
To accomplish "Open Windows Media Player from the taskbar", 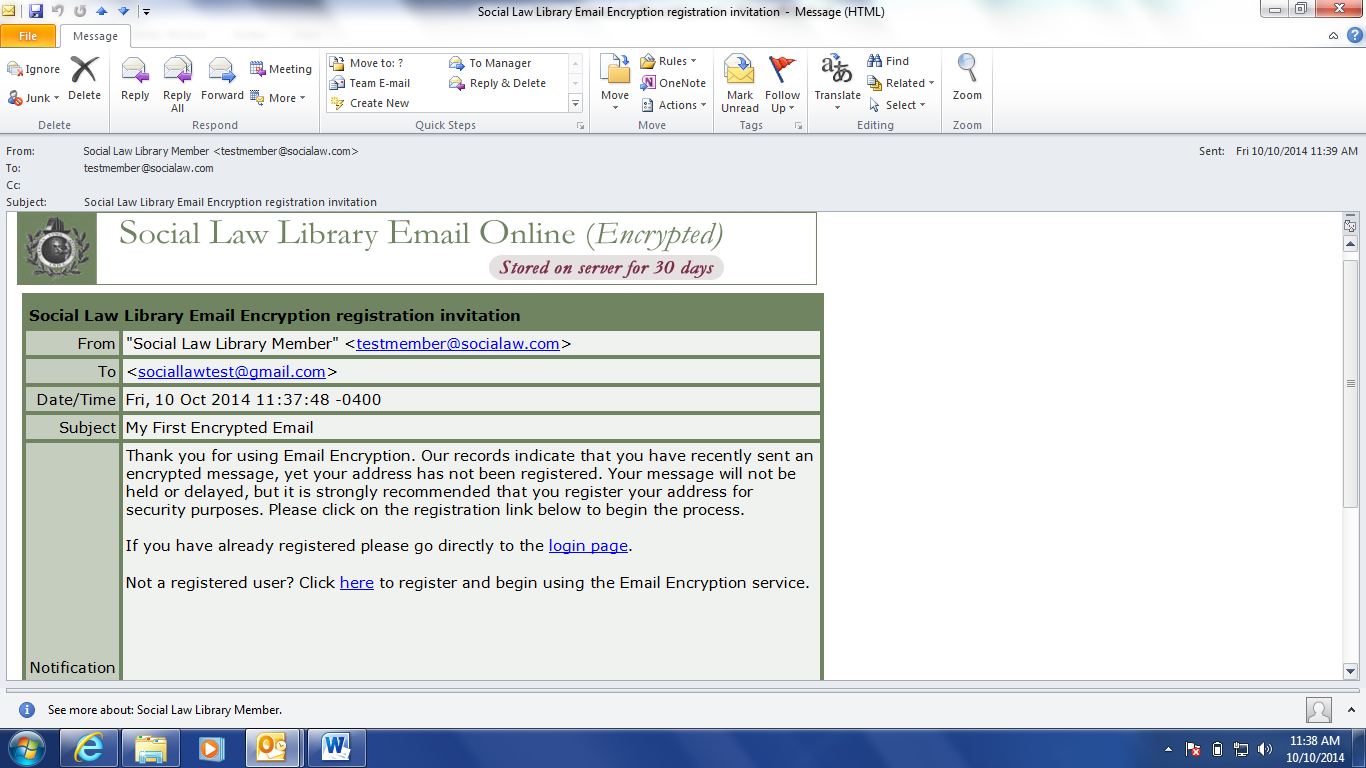I will click(x=211, y=748).
